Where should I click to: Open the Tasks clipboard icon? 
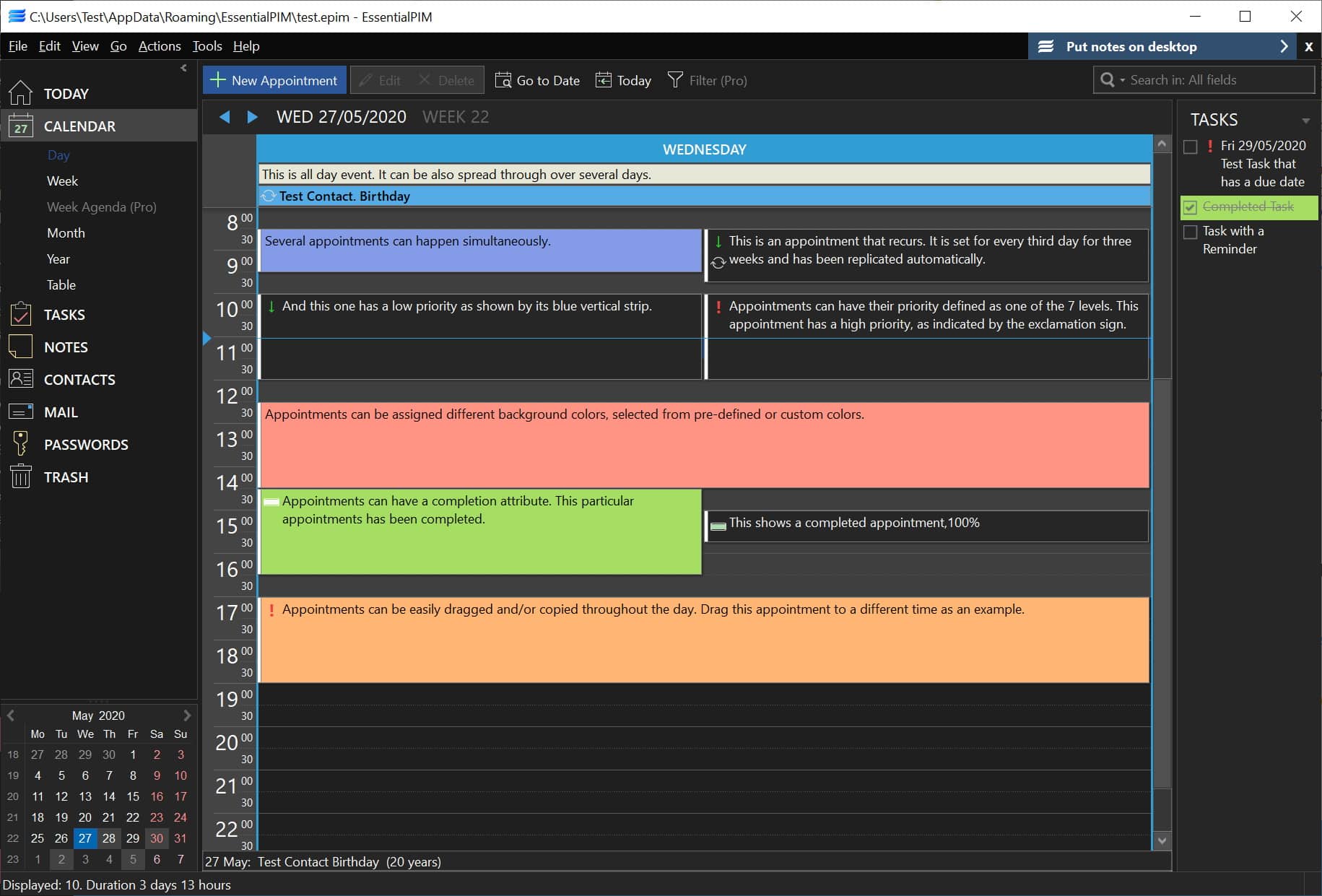[20, 314]
